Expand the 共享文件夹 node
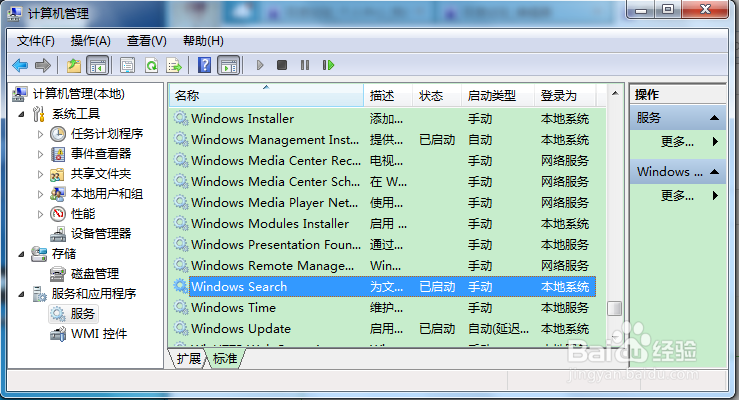Image resolution: width=739 pixels, height=400 pixels. tap(41, 174)
